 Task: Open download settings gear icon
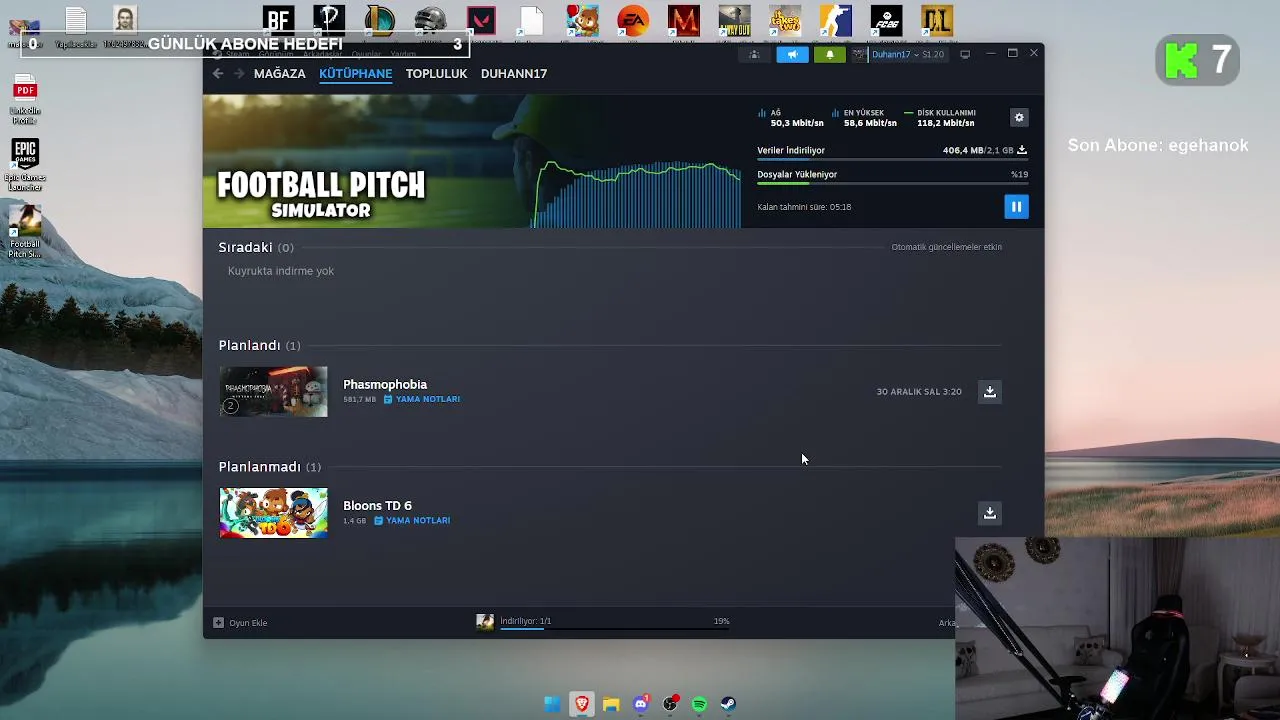click(1019, 118)
